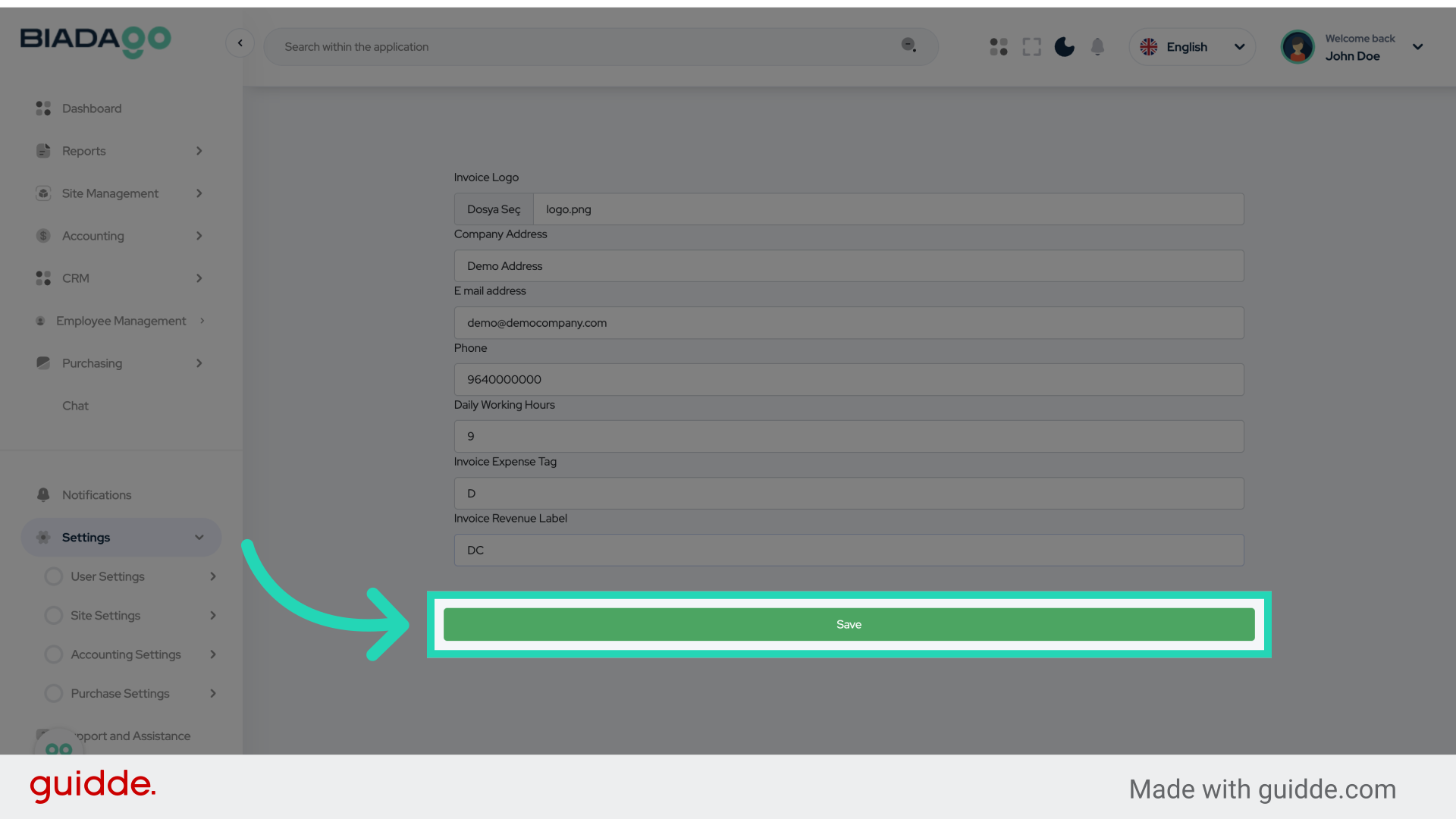1456x819 pixels.
Task: Open the Chat menu item
Action: [x=75, y=406]
